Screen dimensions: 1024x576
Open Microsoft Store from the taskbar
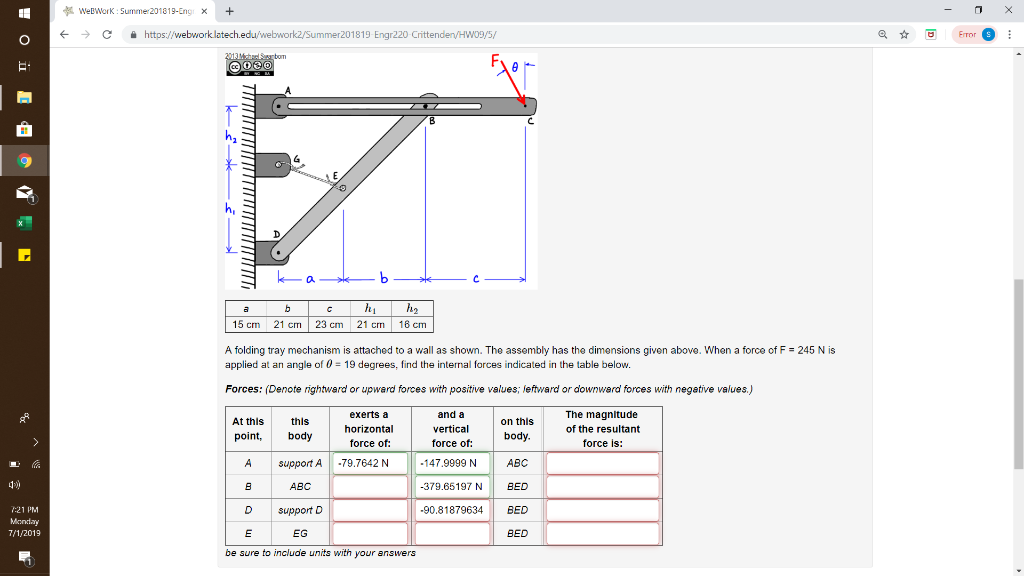pyautogui.click(x=24, y=127)
